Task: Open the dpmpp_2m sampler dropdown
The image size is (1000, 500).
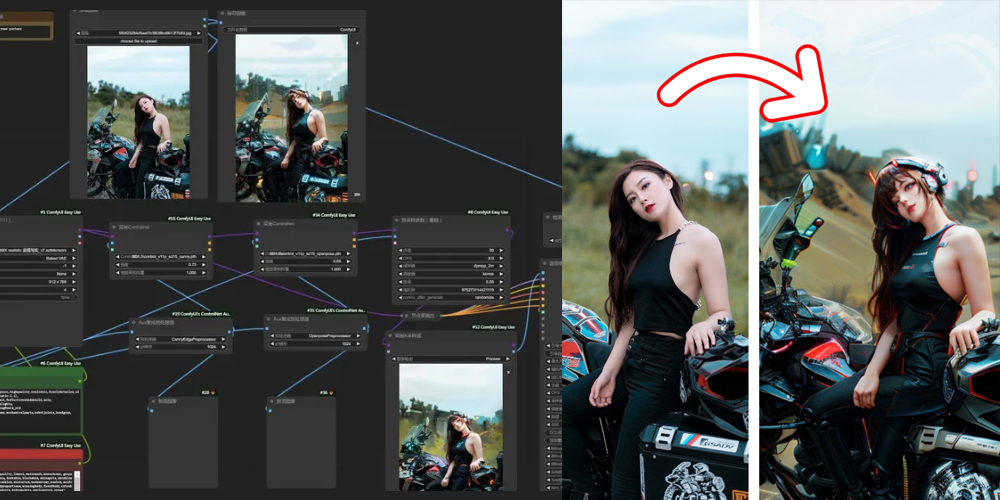Action: point(451,265)
